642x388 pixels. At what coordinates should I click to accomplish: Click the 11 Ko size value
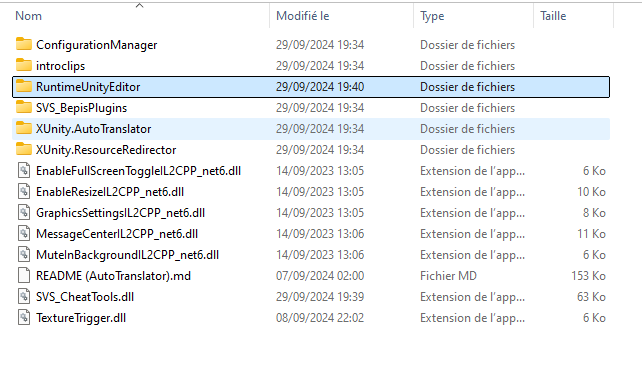[x=591, y=234]
